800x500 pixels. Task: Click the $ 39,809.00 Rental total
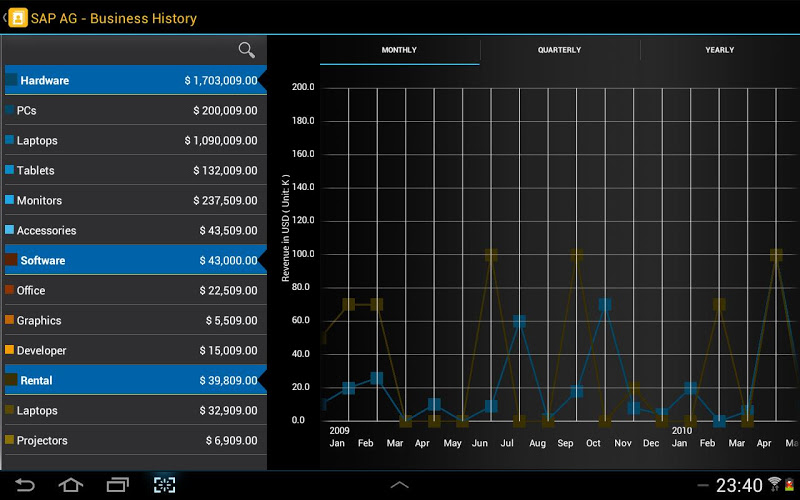point(229,381)
